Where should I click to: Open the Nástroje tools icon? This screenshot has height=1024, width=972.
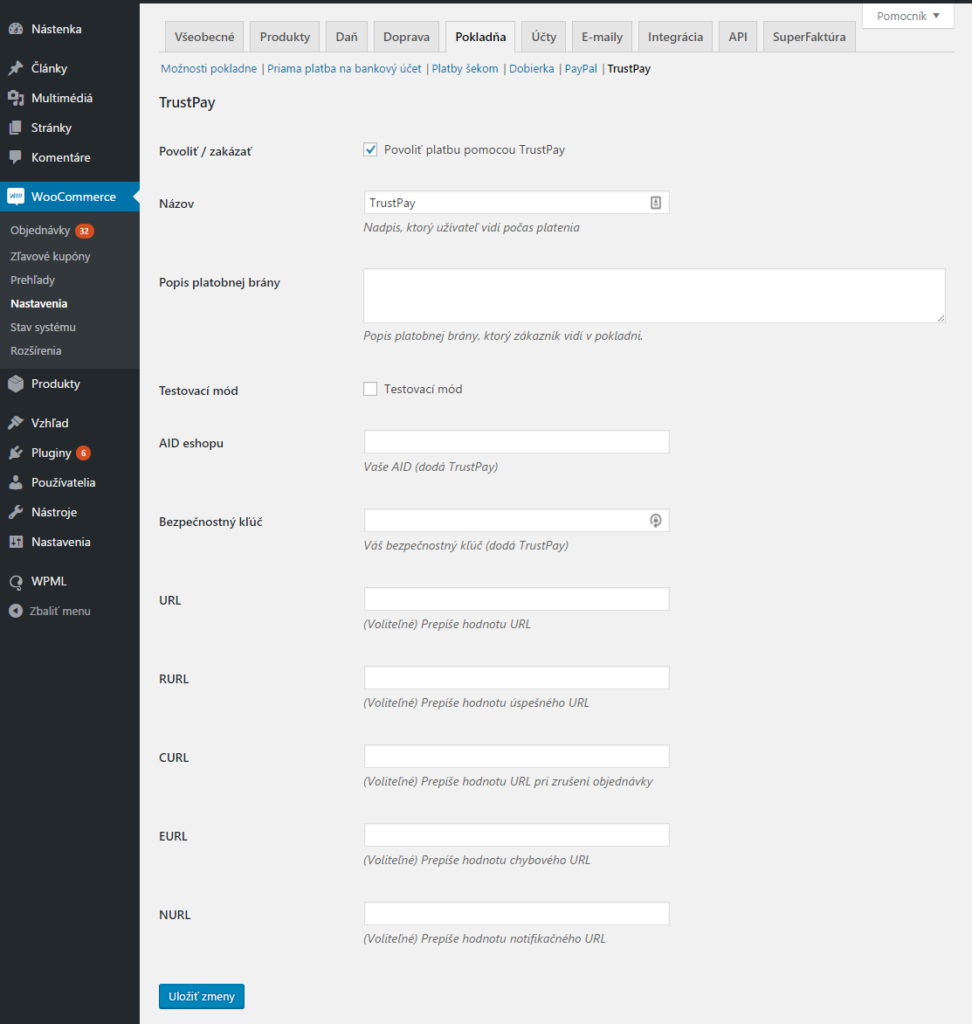coord(17,512)
